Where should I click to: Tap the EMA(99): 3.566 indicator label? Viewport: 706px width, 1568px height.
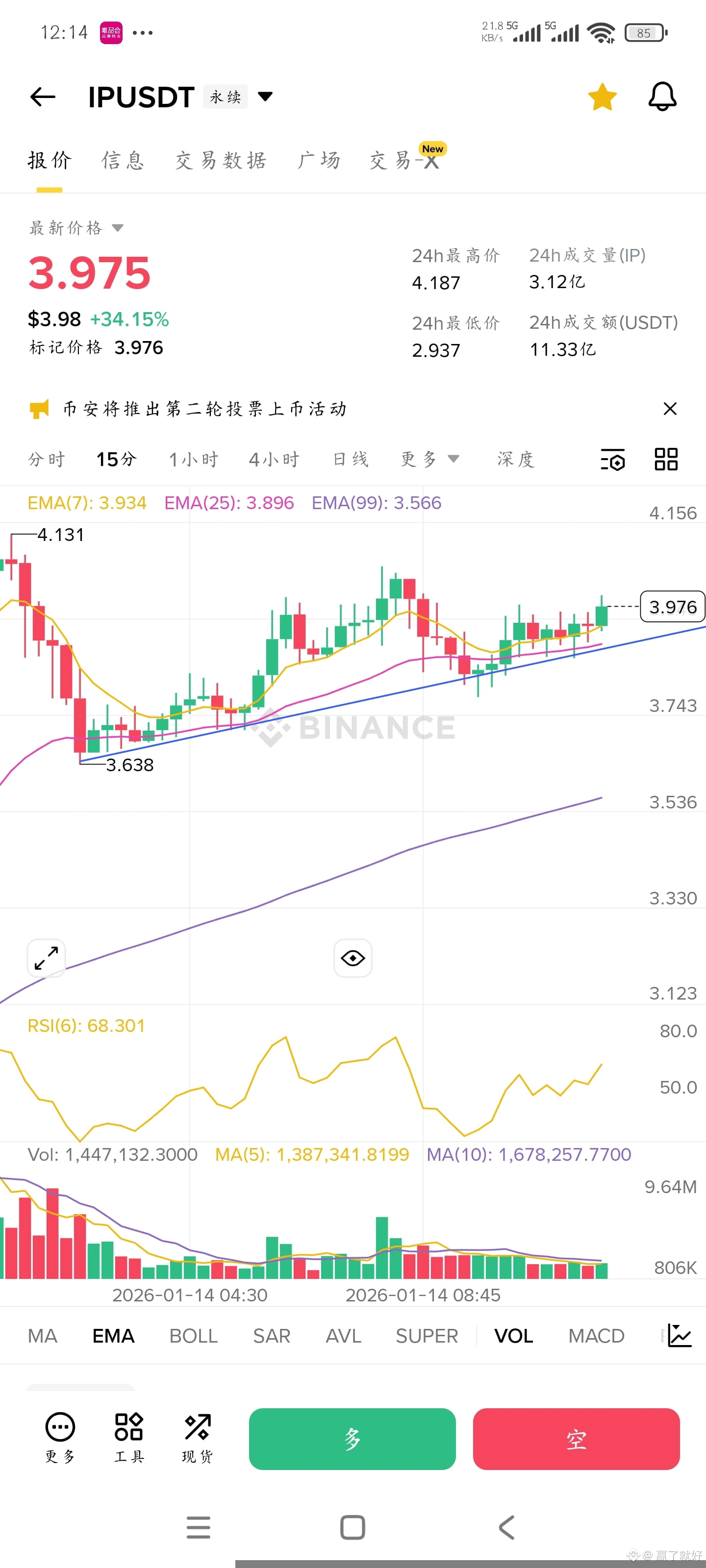[377, 503]
